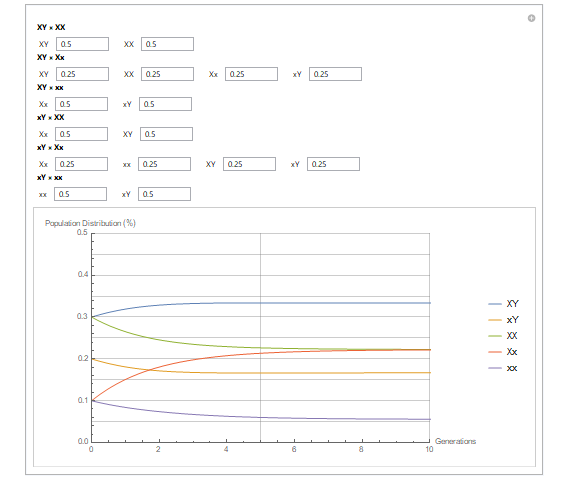The width and height of the screenshot is (570, 480).
Task: Click the XY input field under XY × XX
Action: pyautogui.click(x=82, y=44)
